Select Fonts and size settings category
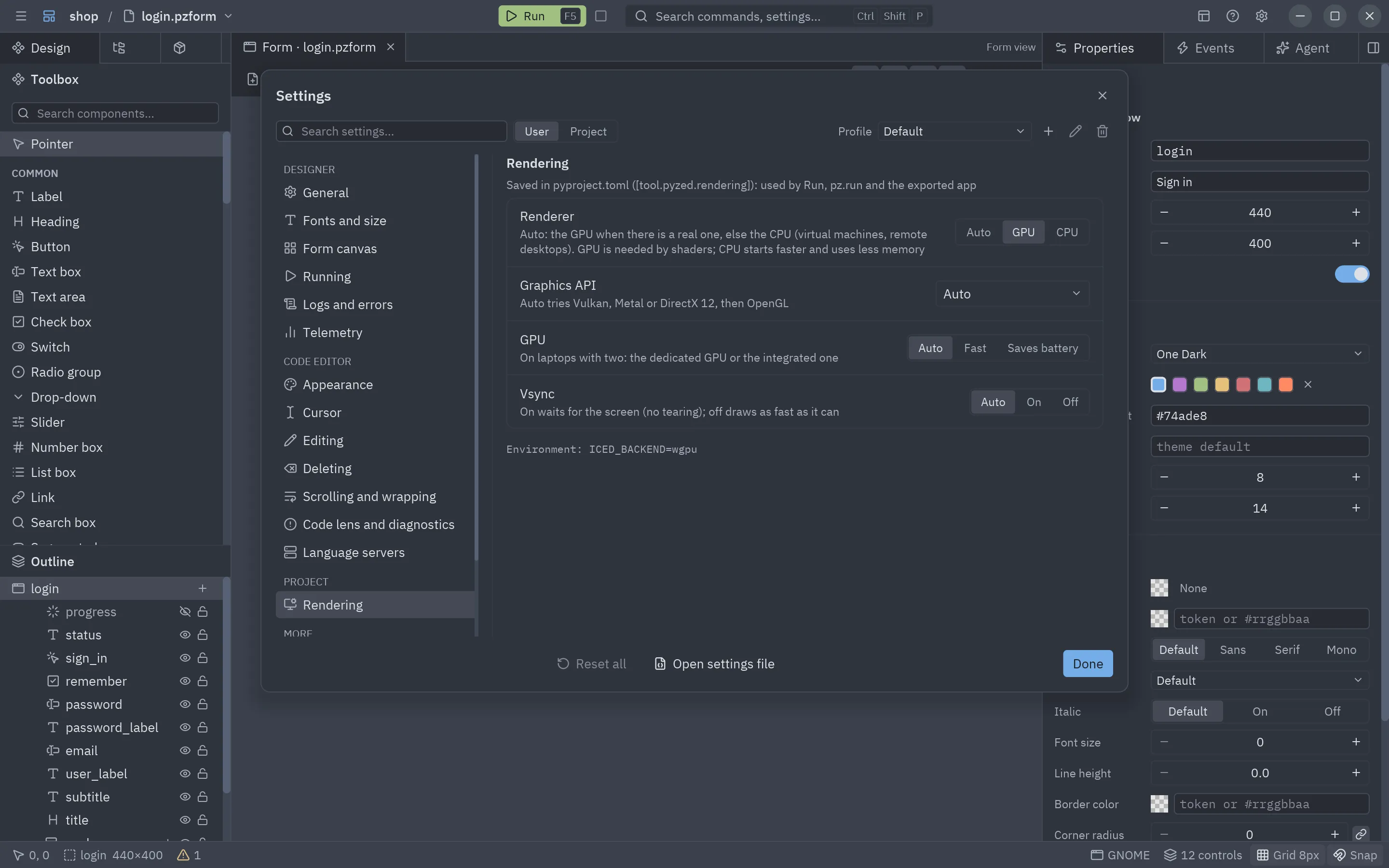Screen dimensions: 1389x868 pyautogui.click(x=375, y=220)
